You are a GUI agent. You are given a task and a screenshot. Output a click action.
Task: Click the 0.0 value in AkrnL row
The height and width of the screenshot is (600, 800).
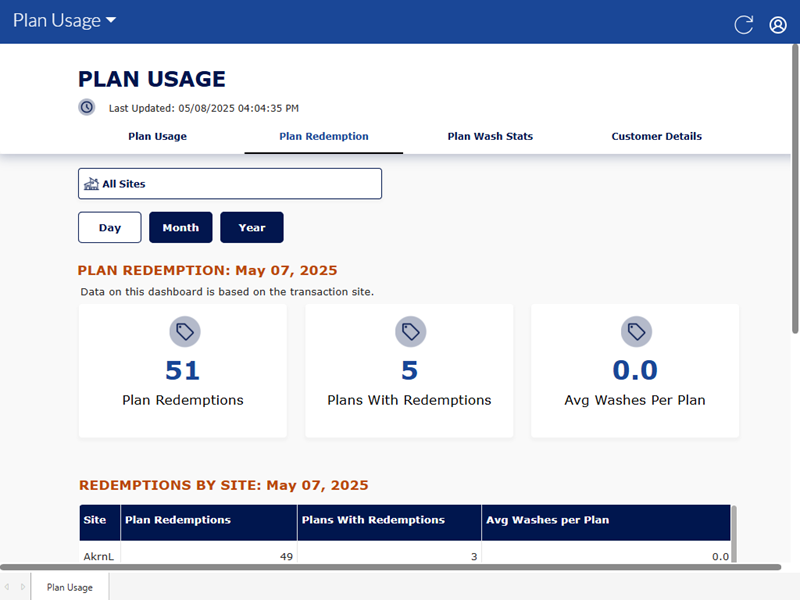720,556
